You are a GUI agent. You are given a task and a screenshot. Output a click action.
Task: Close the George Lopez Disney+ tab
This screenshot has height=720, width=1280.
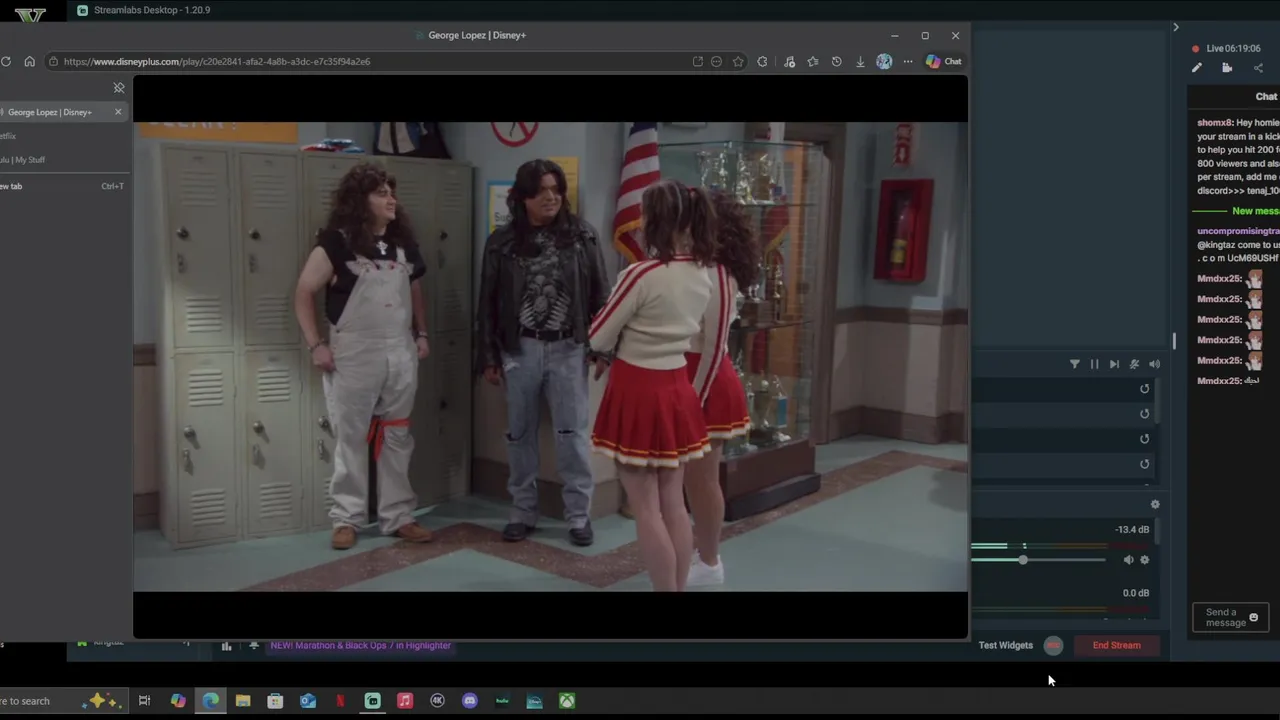click(x=118, y=112)
